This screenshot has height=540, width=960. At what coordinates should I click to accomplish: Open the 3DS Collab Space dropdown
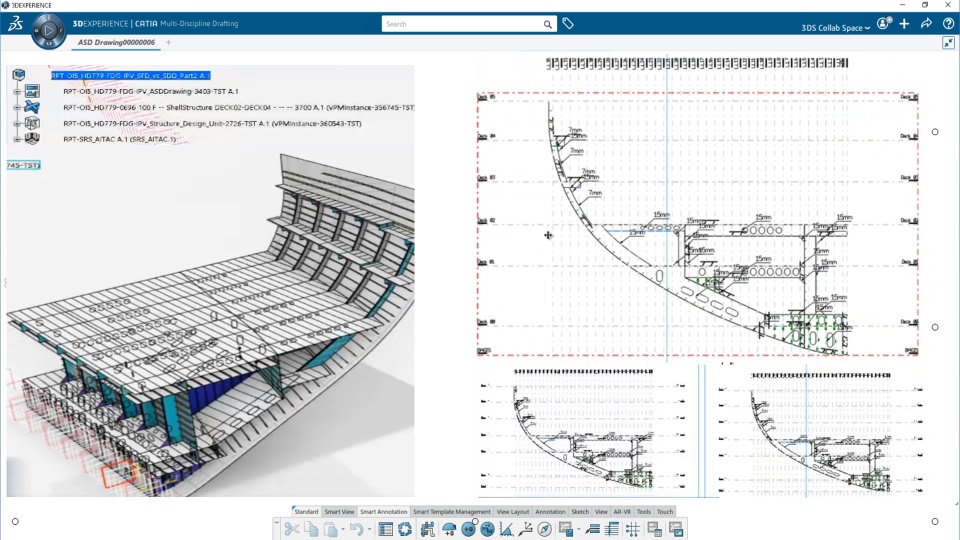pos(836,28)
